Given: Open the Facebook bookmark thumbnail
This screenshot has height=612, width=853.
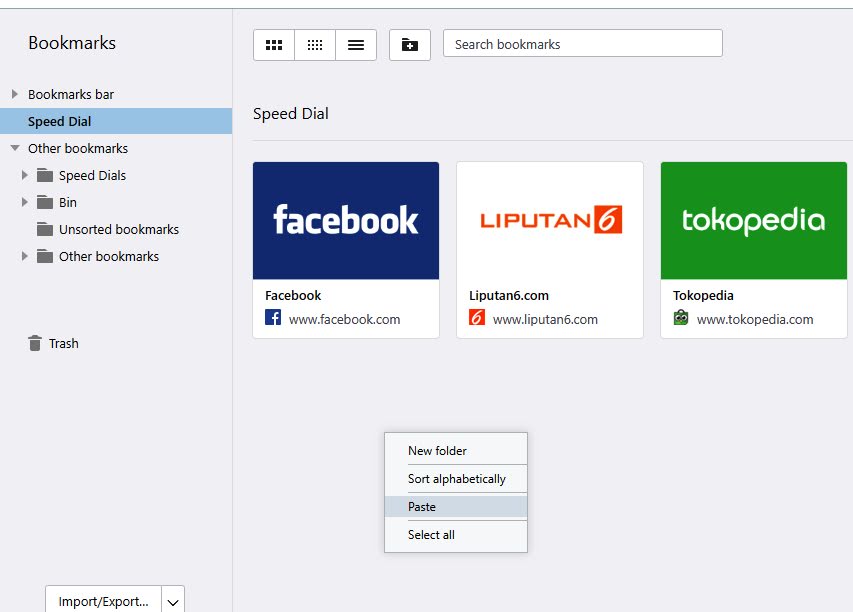Looking at the screenshot, I should pos(346,220).
